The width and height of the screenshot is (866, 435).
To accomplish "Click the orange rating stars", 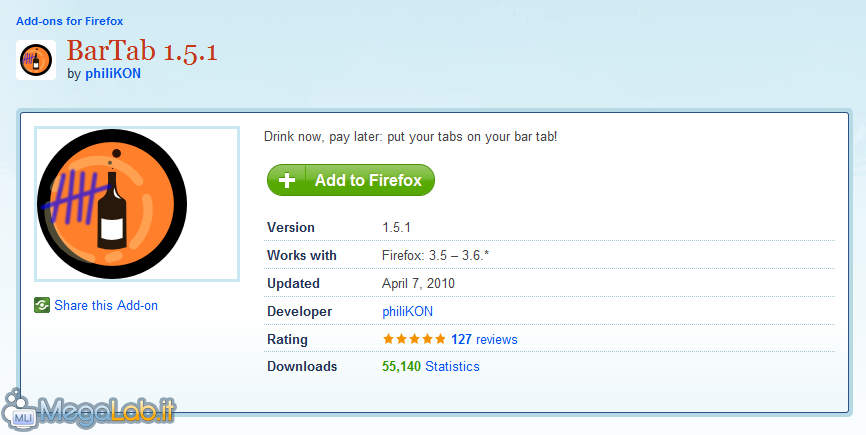I will [x=414, y=339].
